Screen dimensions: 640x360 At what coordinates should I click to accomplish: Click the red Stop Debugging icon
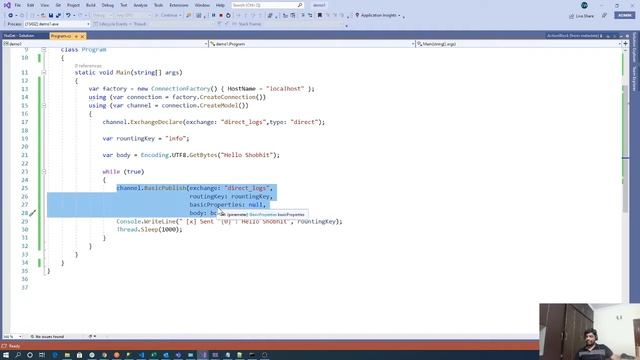tap(221, 16)
